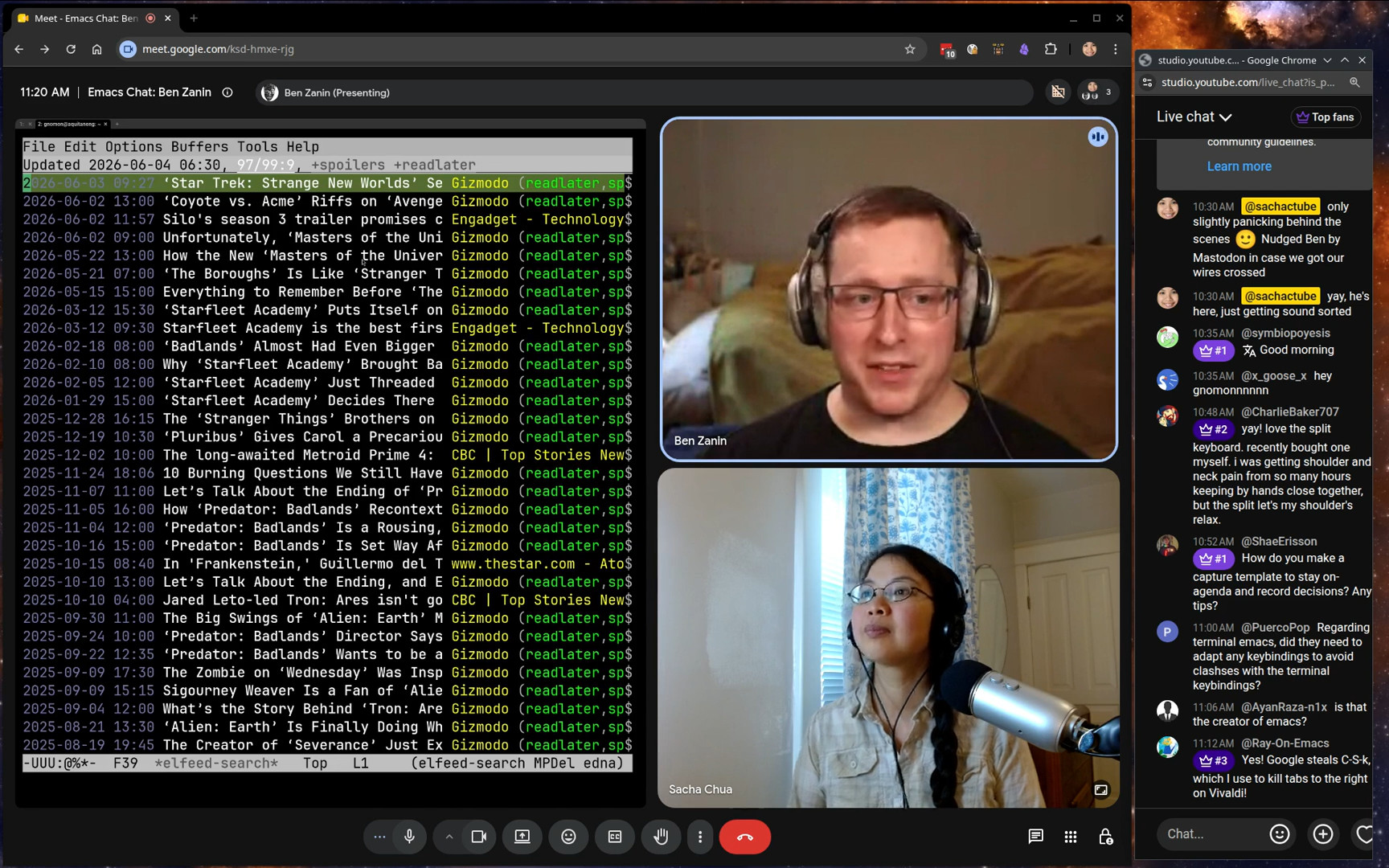
Task: Open the Meet chat panel
Action: pyautogui.click(x=1035, y=837)
